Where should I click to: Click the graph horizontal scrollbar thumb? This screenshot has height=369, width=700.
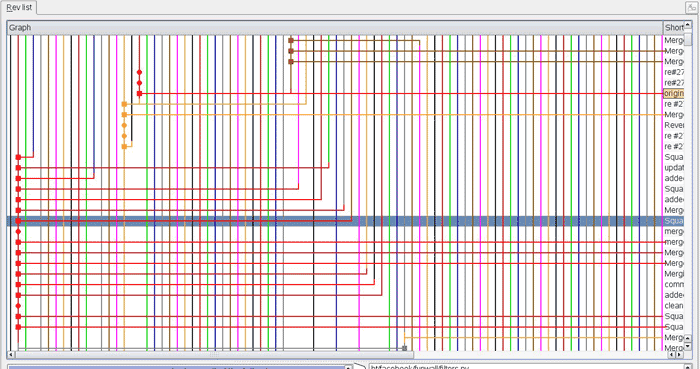tap(215, 355)
